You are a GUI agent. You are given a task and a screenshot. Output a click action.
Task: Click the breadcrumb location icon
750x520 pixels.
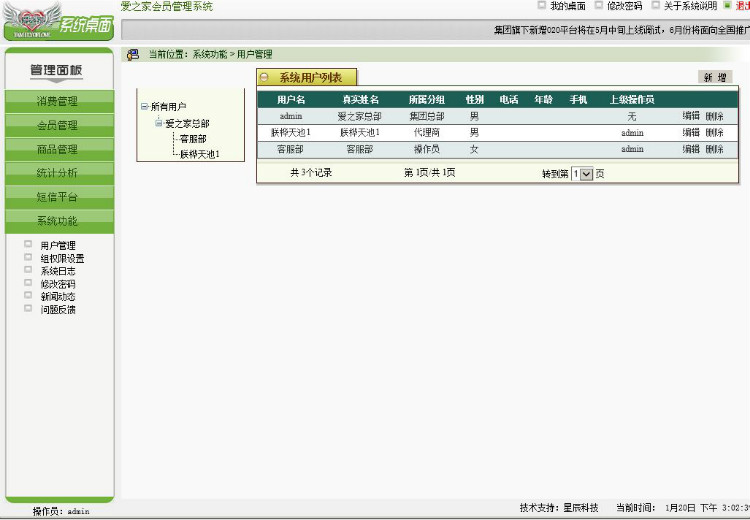click(x=132, y=55)
